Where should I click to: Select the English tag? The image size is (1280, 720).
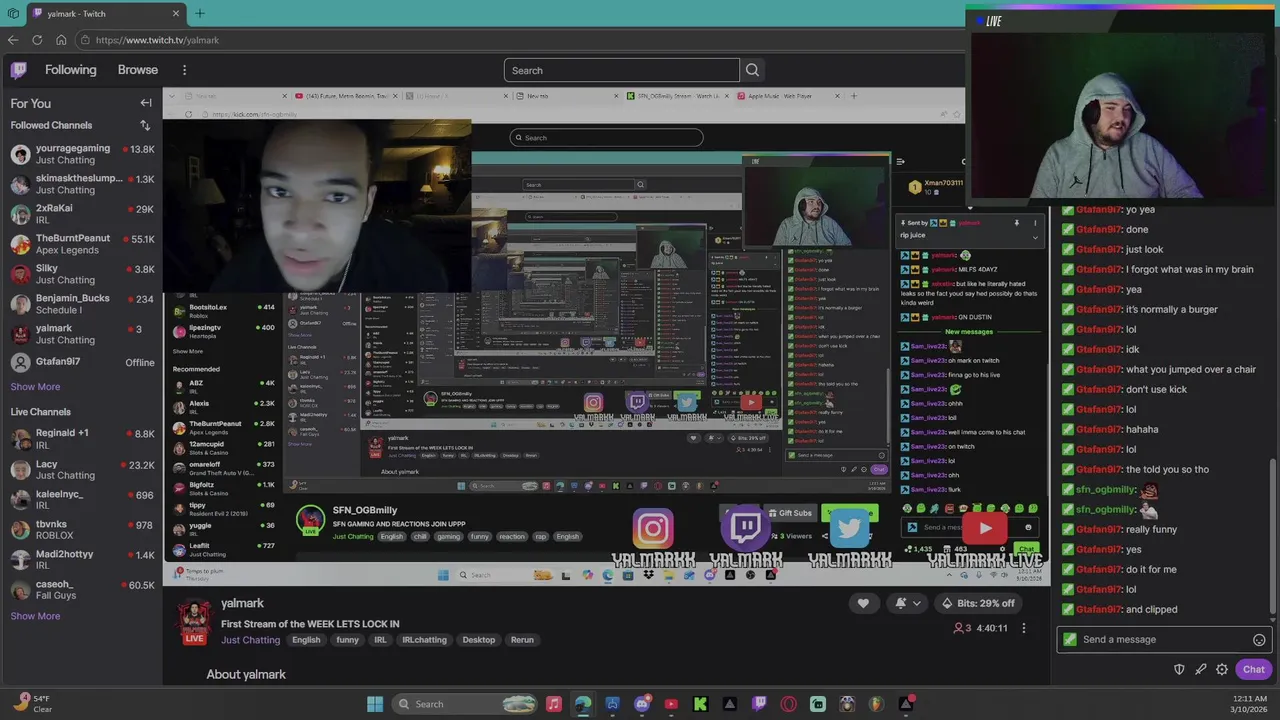(306, 640)
